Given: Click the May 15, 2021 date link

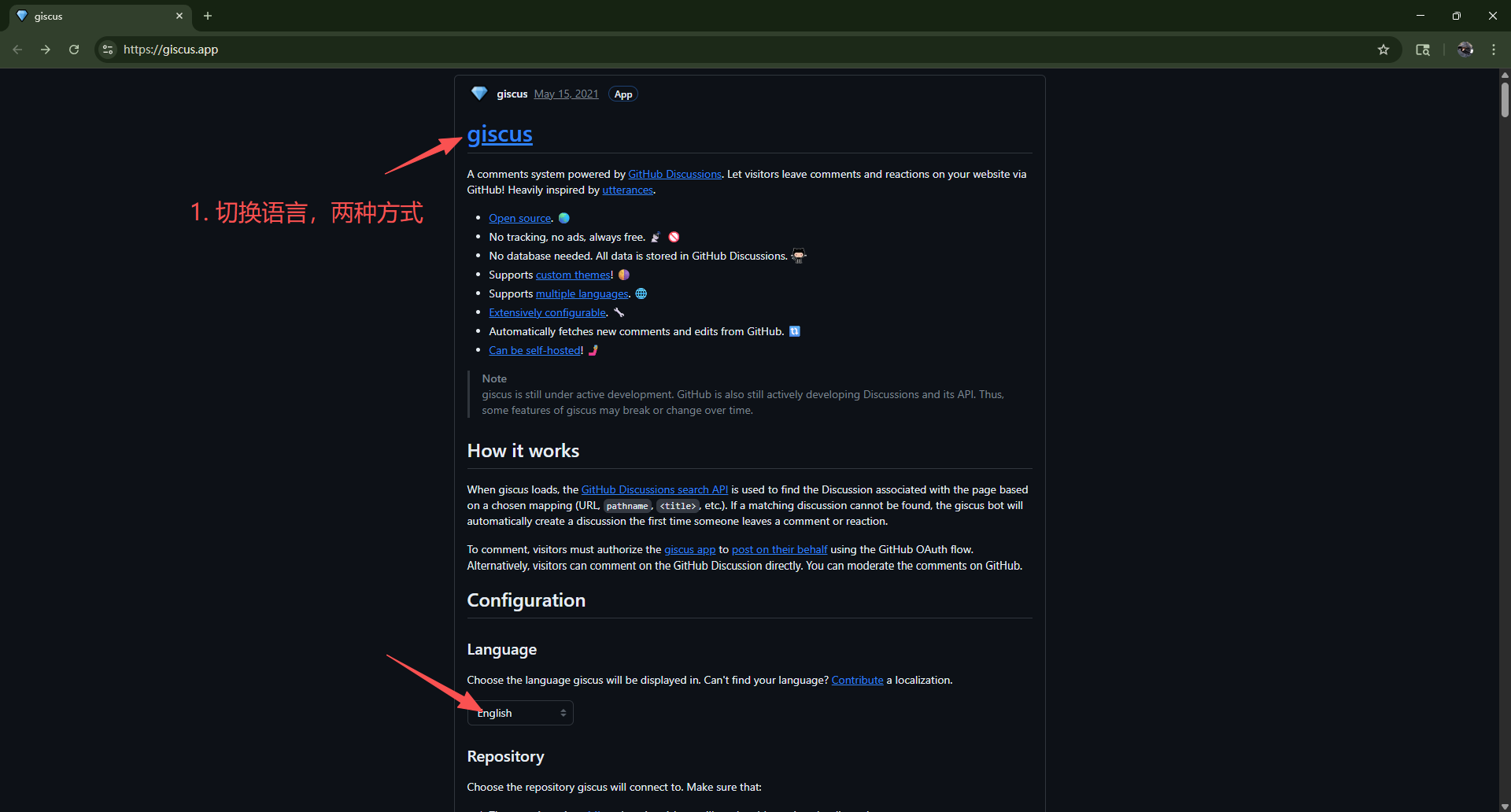Looking at the screenshot, I should pyautogui.click(x=566, y=94).
